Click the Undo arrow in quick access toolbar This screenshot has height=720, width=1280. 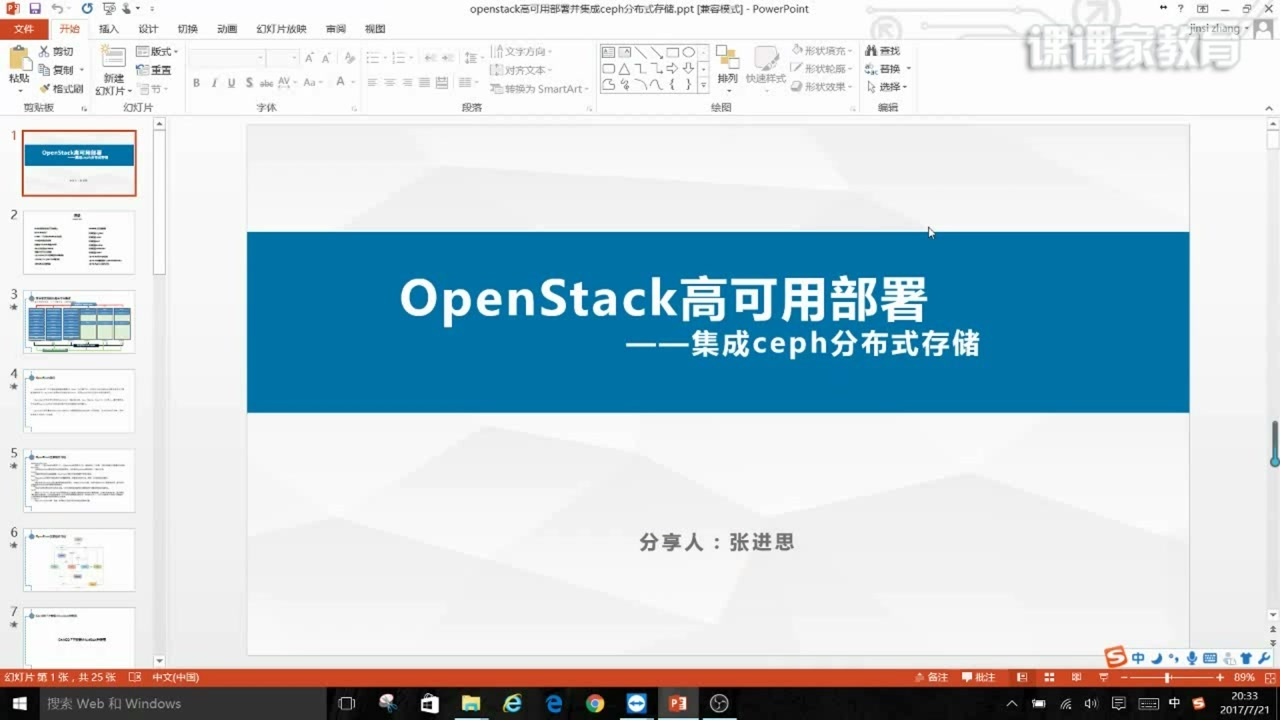pyautogui.click(x=57, y=8)
